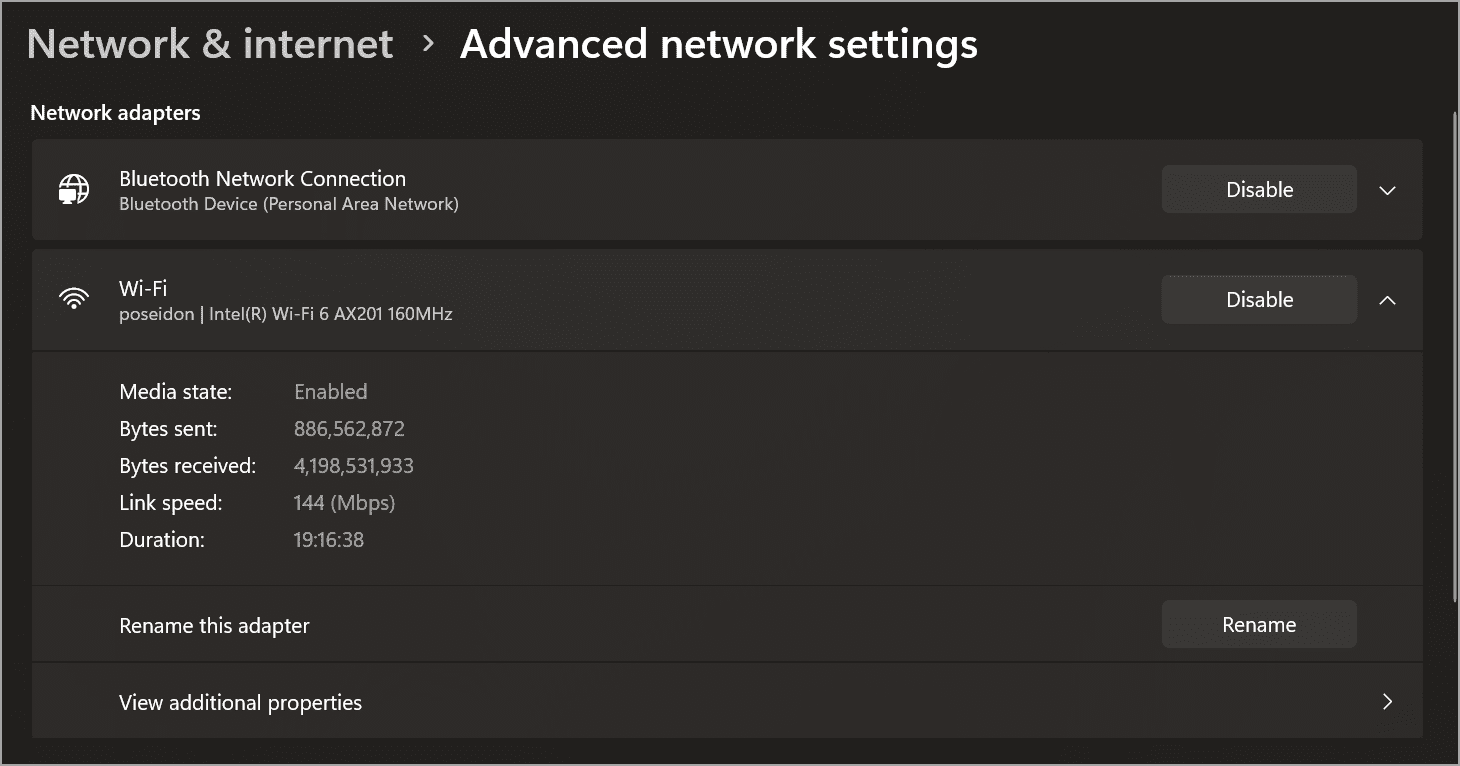Click the collapse arrow beside Wi-Fi's Disable button

tap(1388, 299)
